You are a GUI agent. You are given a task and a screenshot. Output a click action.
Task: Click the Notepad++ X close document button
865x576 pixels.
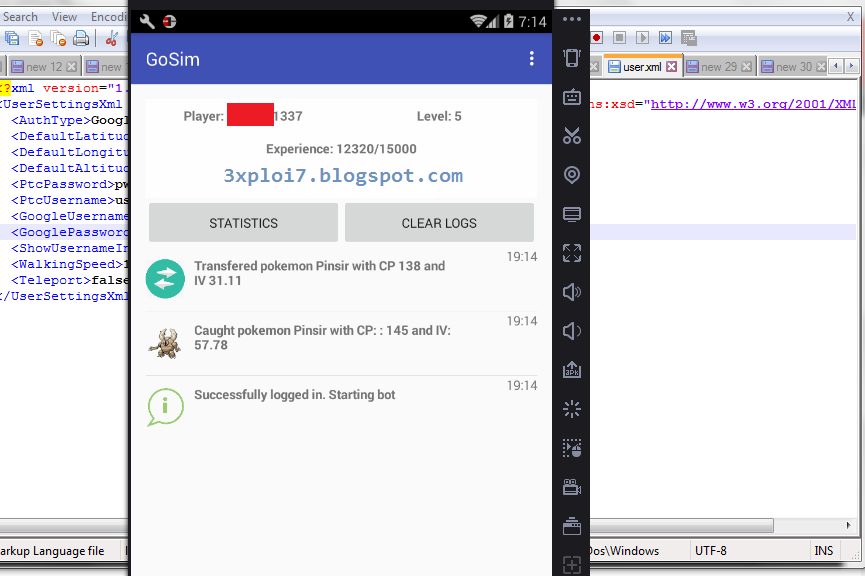850,17
